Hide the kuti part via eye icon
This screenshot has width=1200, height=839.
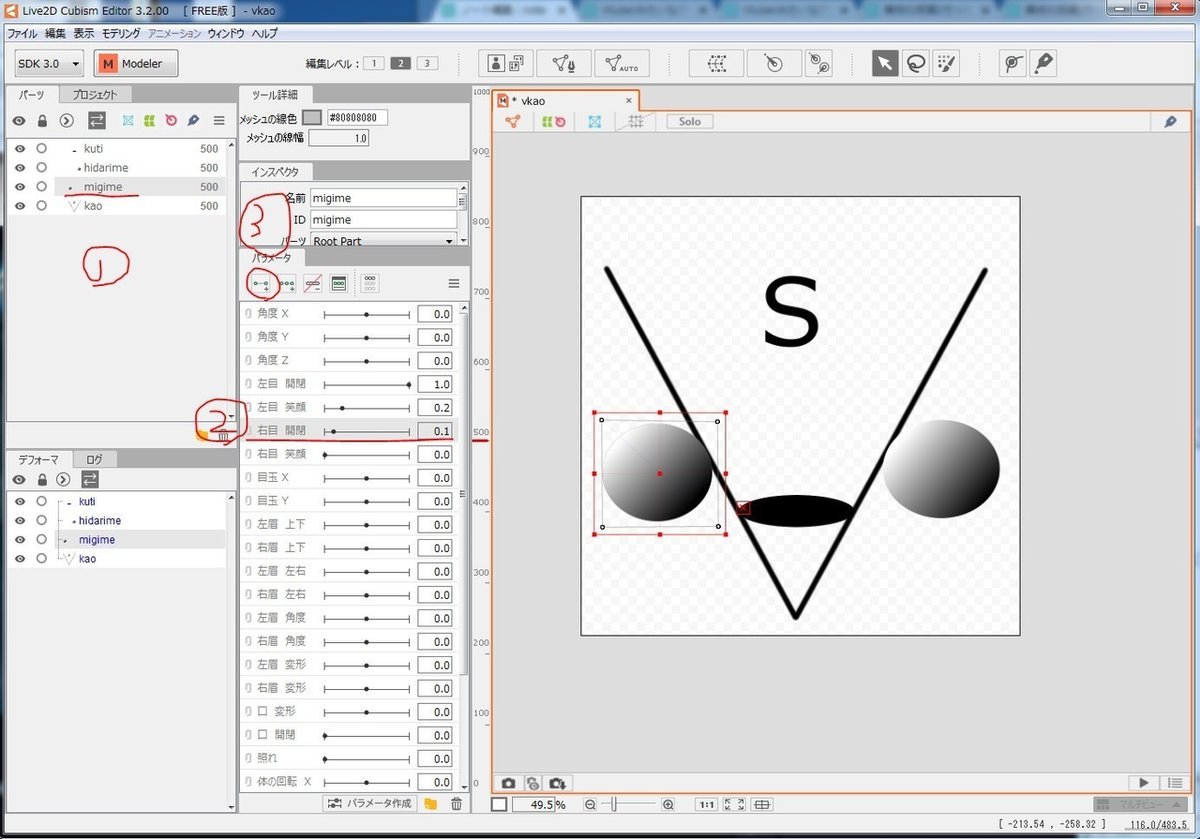19,149
